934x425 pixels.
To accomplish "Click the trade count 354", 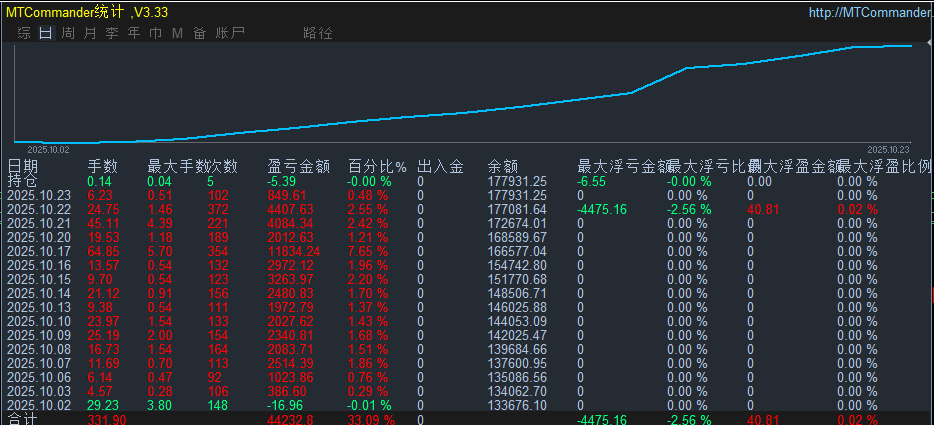I will click(218, 252).
